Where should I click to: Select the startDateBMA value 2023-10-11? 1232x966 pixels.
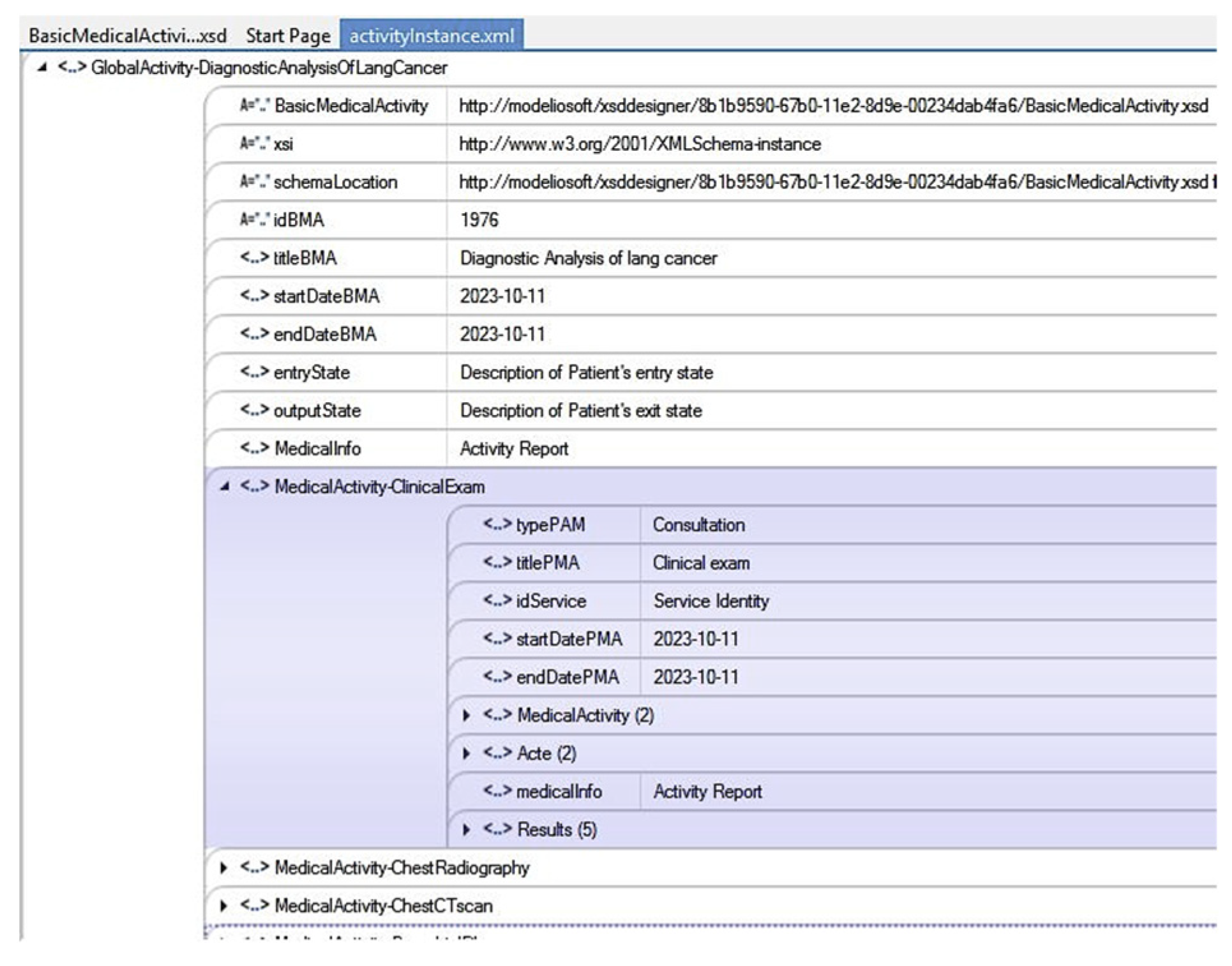pos(502,296)
